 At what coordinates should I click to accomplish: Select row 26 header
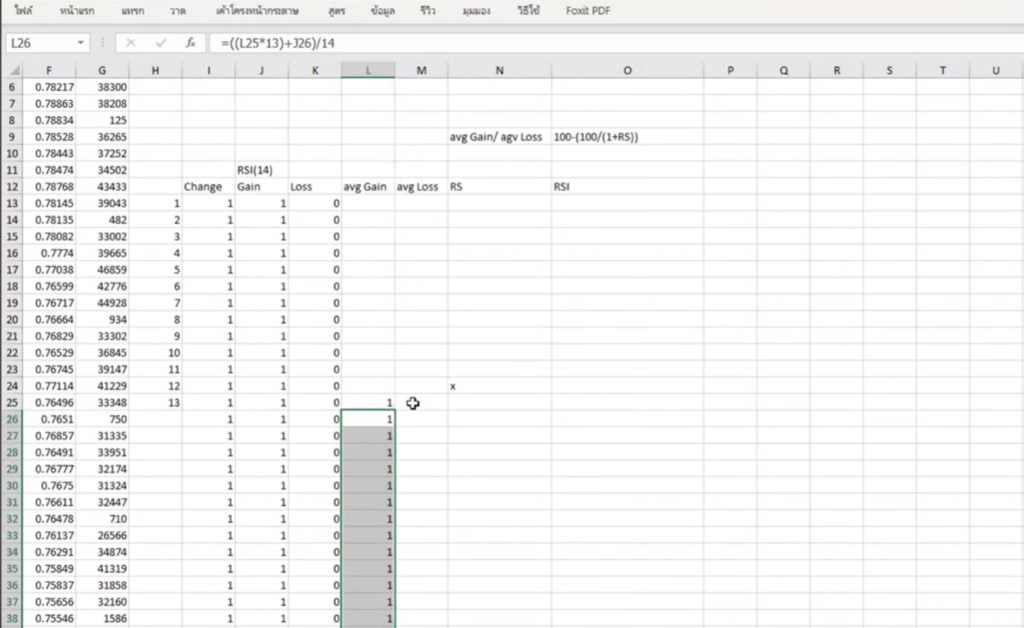[12, 420]
